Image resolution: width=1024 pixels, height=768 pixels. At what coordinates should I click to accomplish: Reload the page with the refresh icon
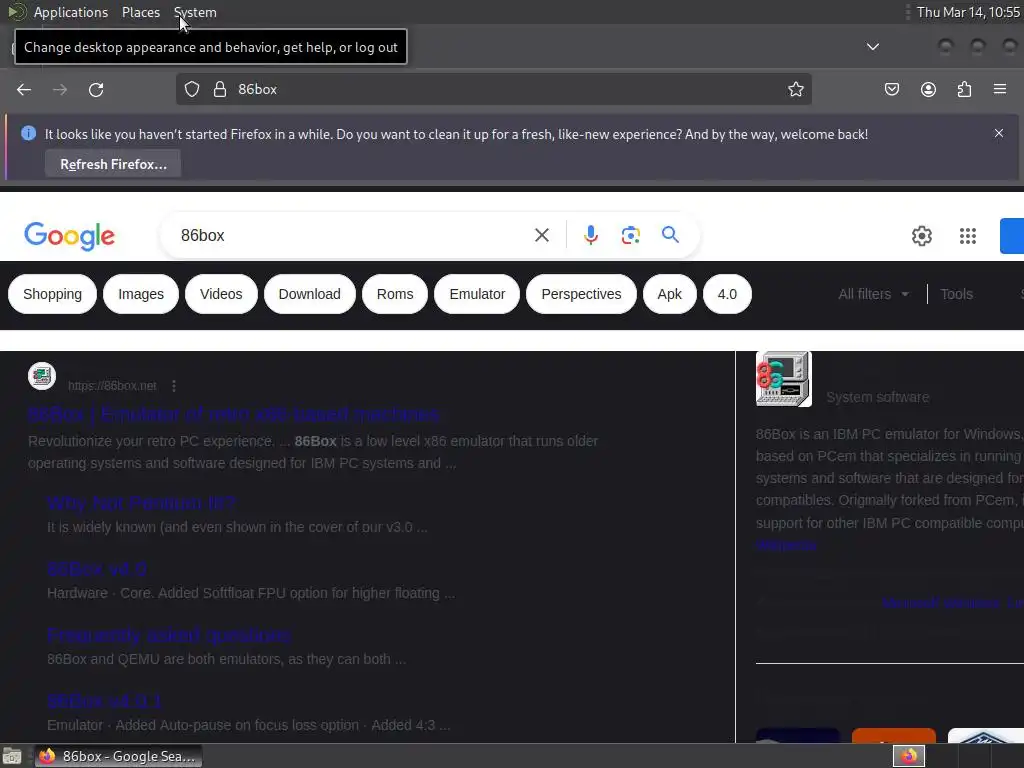[96, 89]
